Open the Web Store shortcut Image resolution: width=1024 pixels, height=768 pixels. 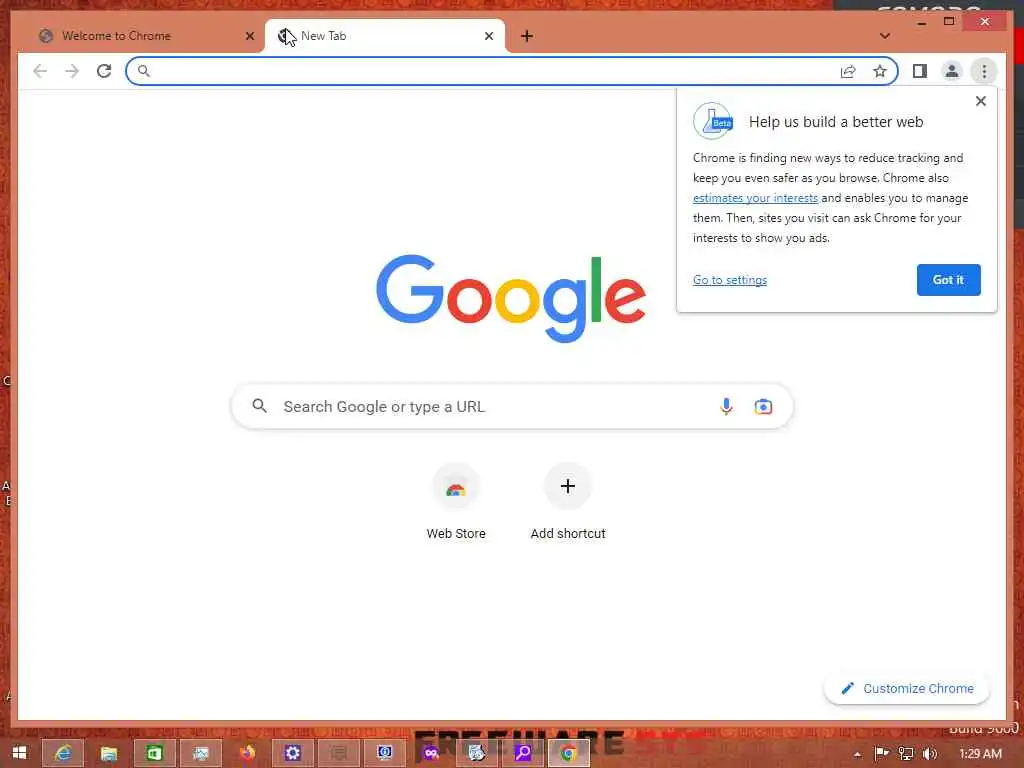(x=455, y=502)
